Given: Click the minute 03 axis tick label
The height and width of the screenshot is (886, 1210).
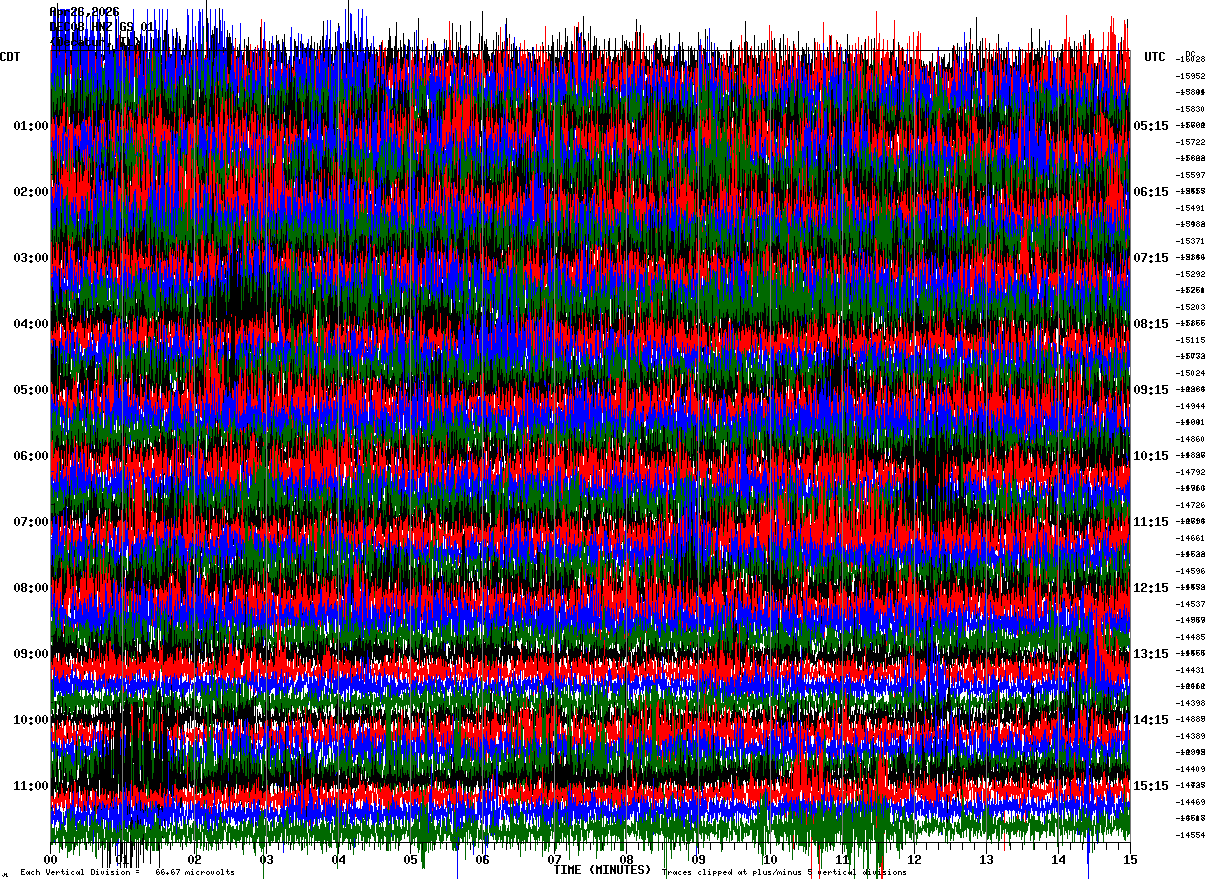Looking at the screenshot, I should coord(267,860).
